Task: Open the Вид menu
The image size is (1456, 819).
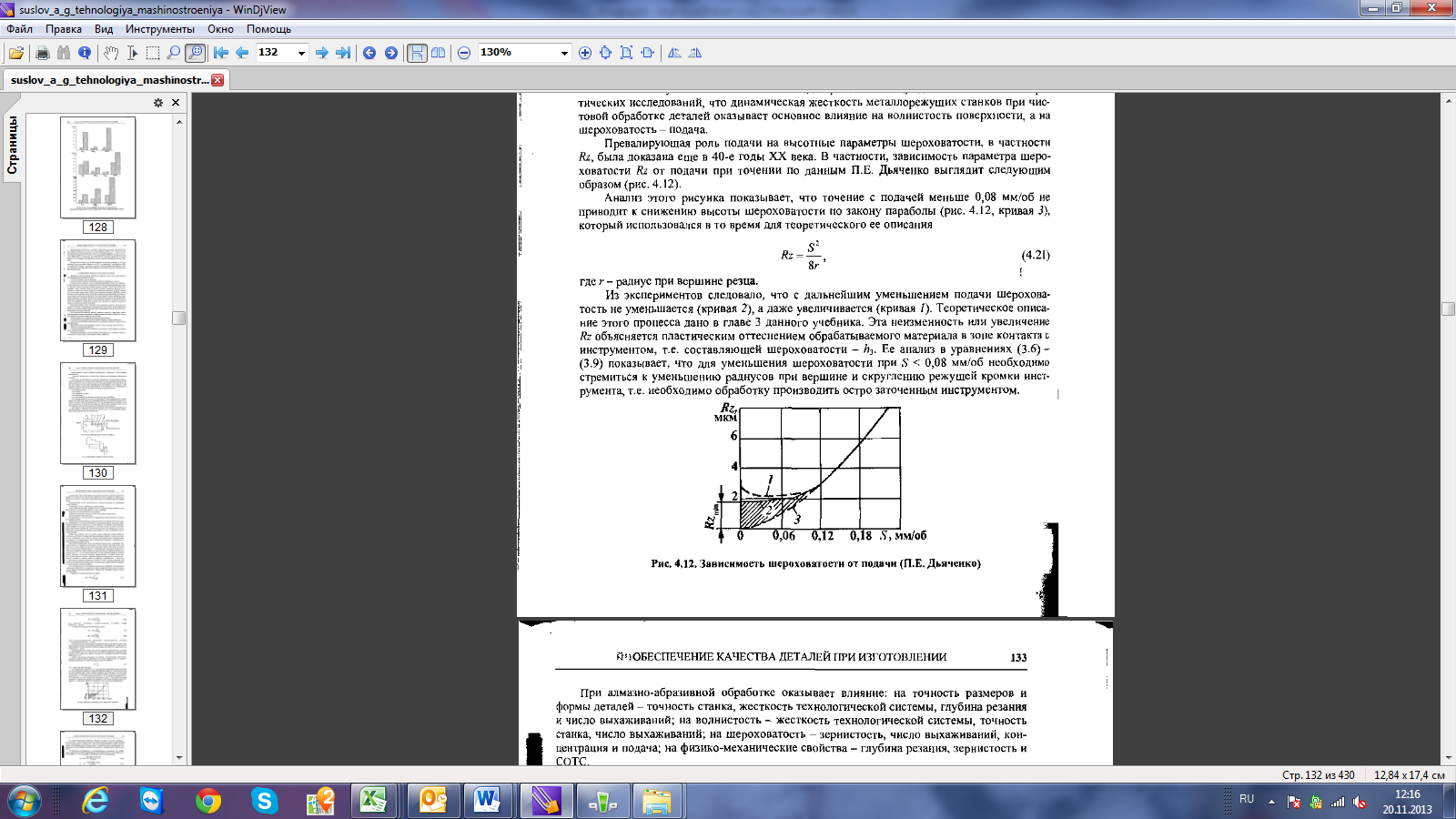Action: tap(104, 29)
